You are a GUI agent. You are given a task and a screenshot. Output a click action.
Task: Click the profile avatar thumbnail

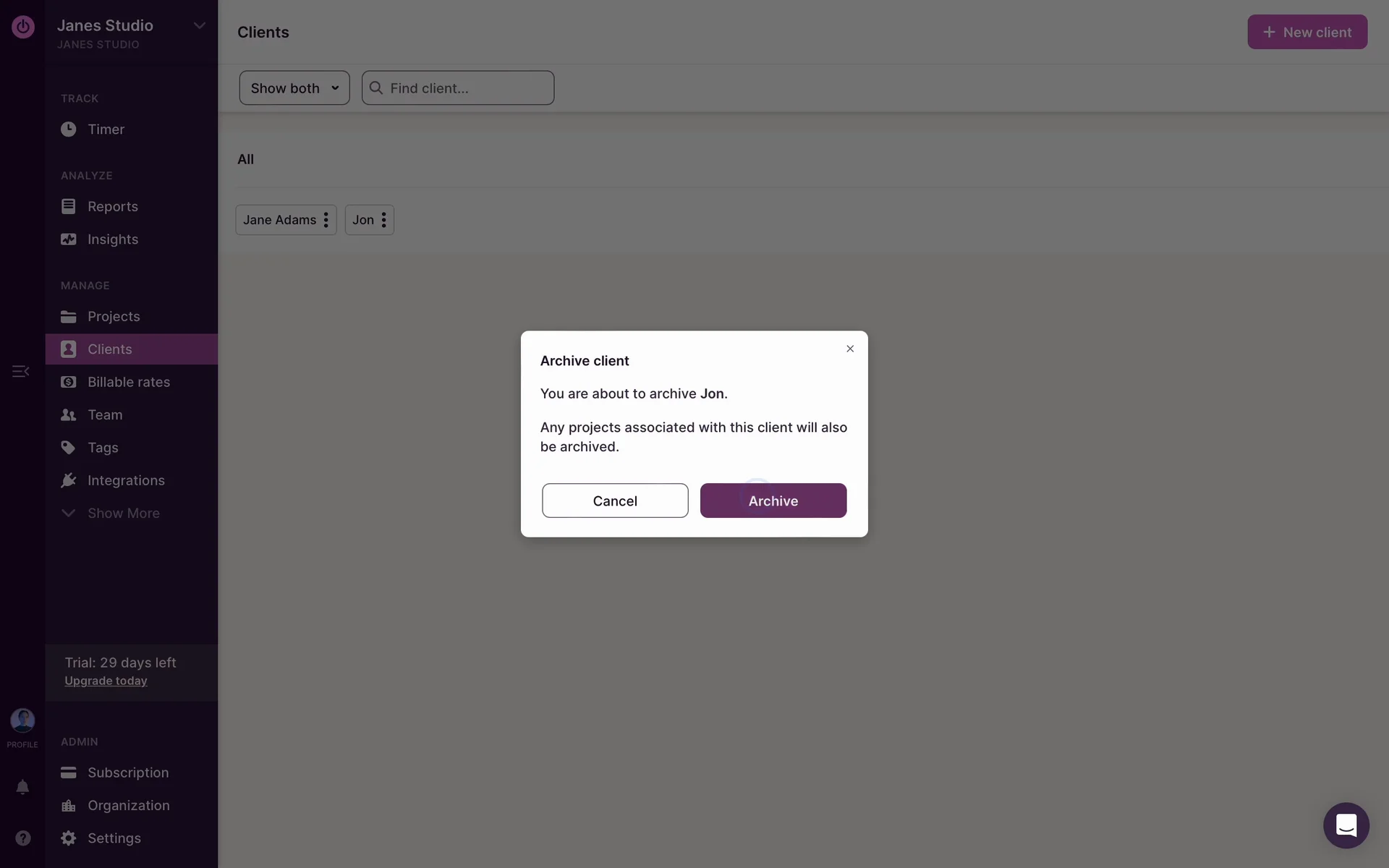(22, 720)
